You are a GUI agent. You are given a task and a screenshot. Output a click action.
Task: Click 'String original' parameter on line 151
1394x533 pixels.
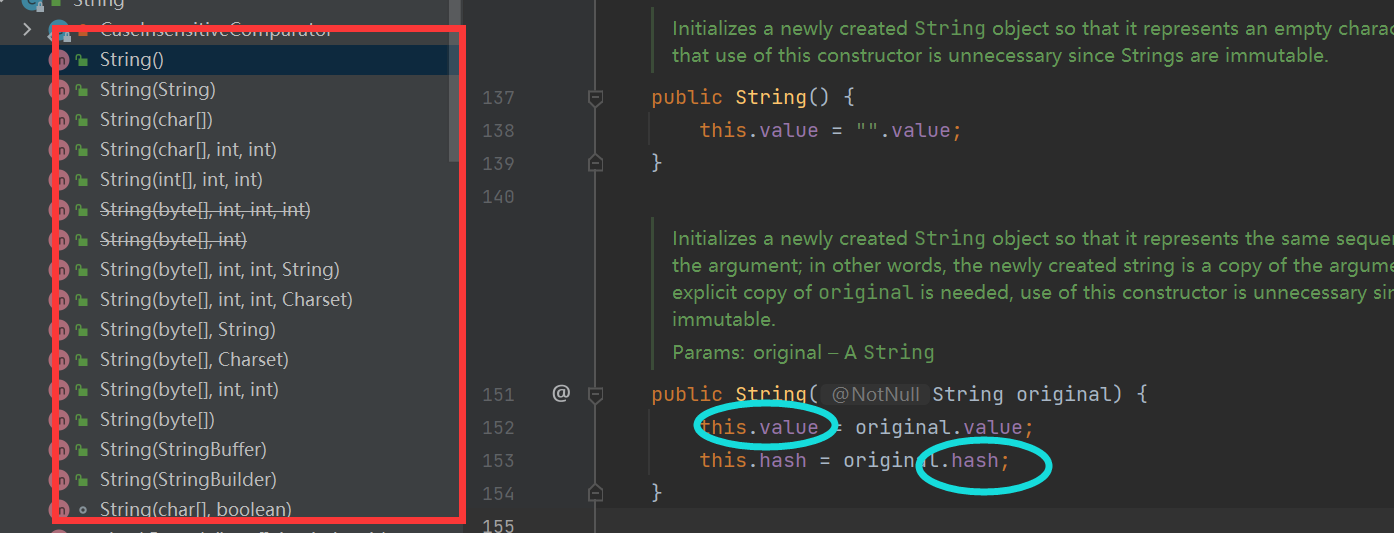pyautogui.click(x=1020, y=394)
